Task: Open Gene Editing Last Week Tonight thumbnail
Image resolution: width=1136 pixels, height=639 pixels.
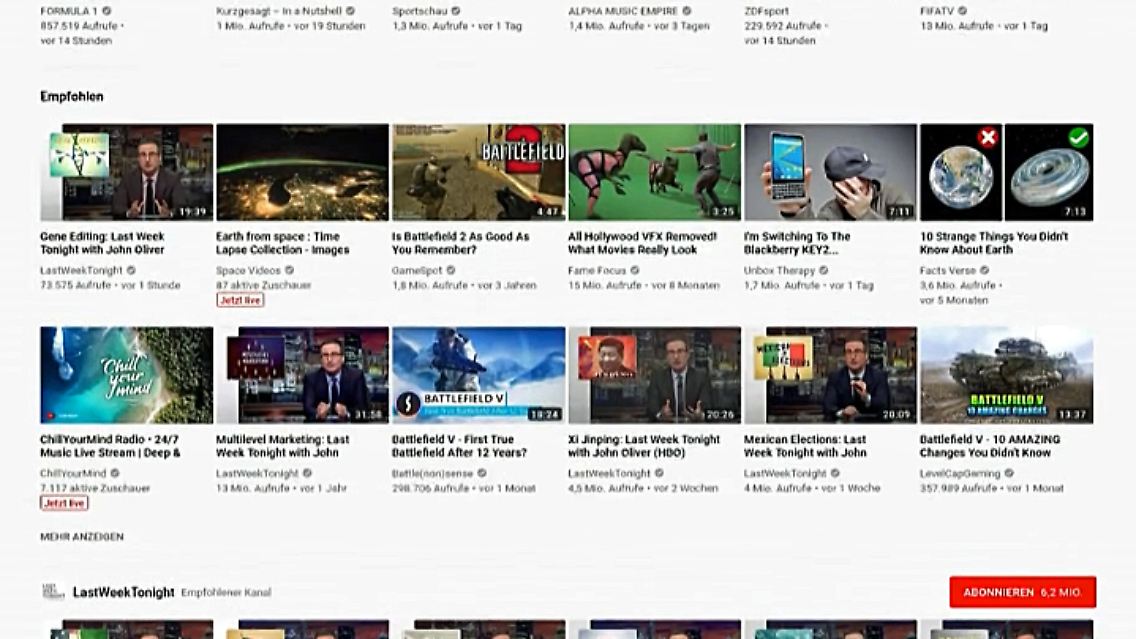Action: point(127,172)
